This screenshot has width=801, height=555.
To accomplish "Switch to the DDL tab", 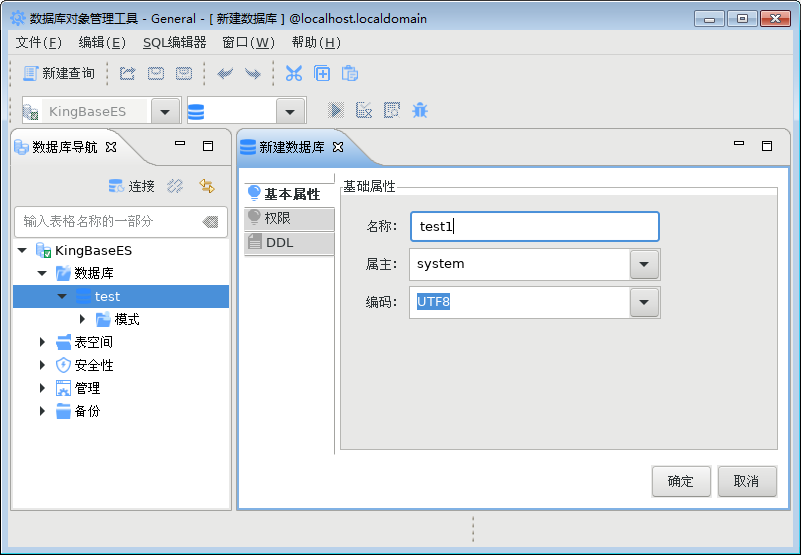I will 289,243.
